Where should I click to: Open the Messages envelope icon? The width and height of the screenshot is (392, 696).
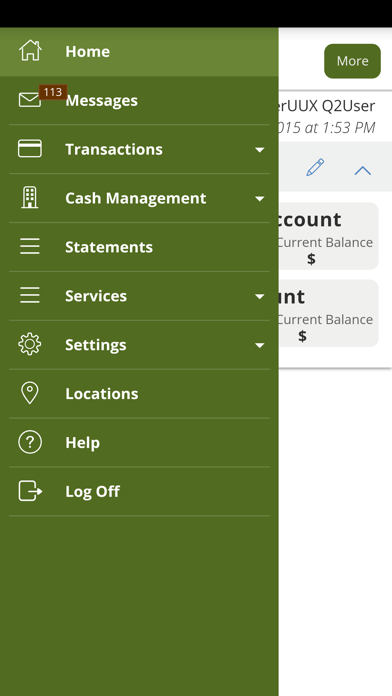click(29, 100)
